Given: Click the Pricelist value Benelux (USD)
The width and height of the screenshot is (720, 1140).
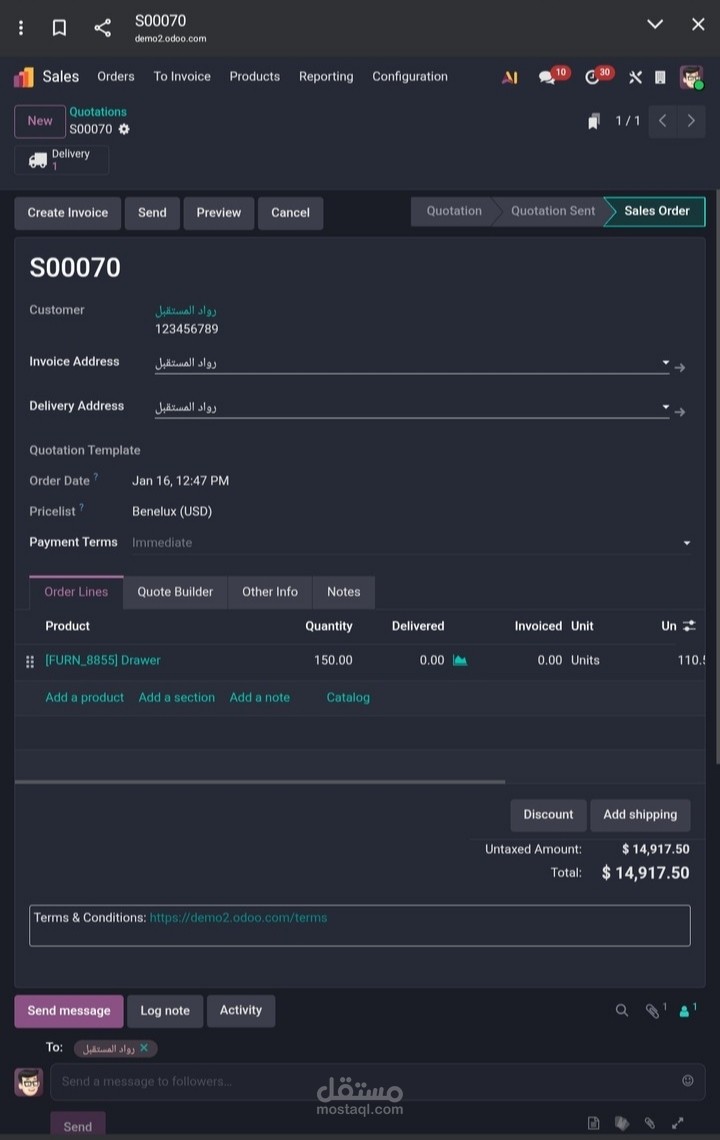Looking at the screenshot, I should pos(172,511).
